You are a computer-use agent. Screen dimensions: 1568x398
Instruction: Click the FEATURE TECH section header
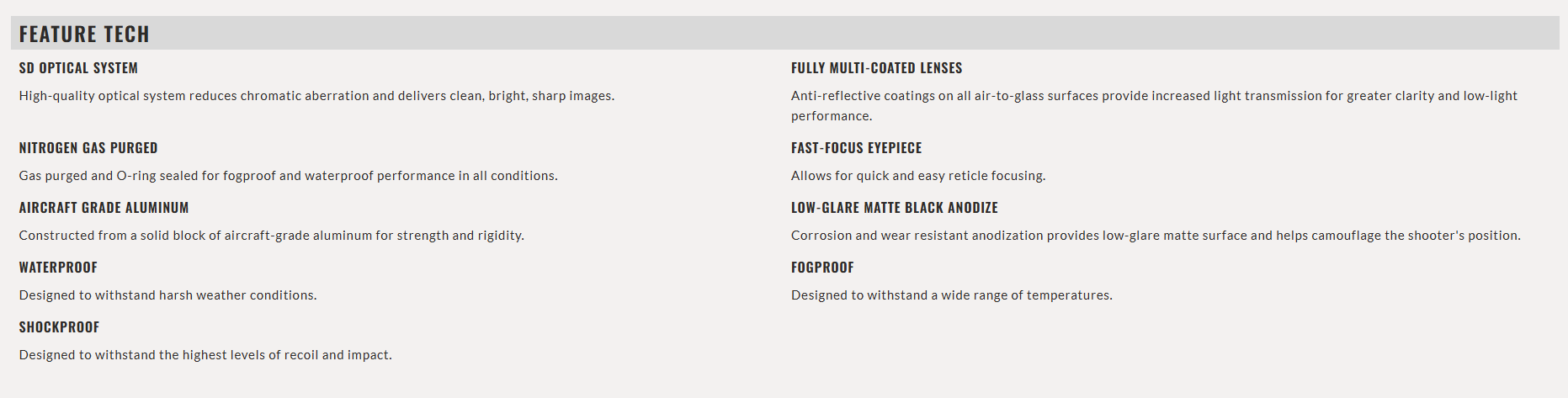(84, 34)
